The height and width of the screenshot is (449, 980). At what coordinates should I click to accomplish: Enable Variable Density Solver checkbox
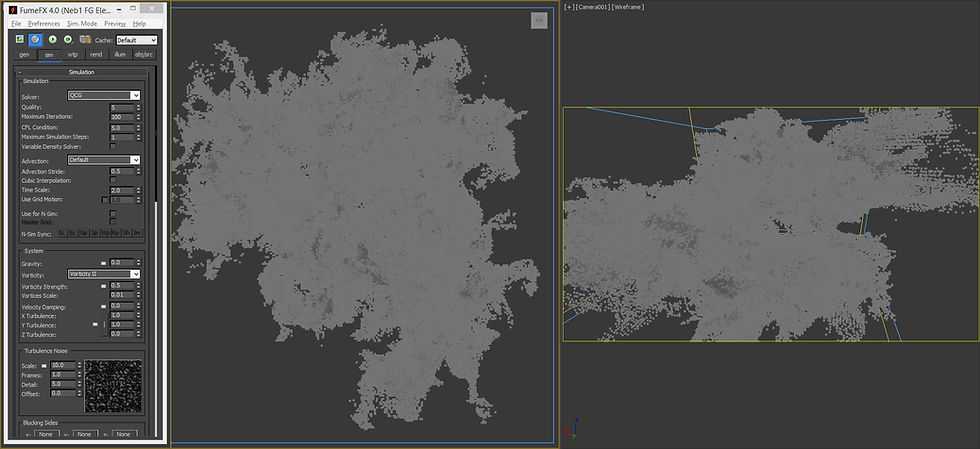pyautogui.click(x=113, y=146)
